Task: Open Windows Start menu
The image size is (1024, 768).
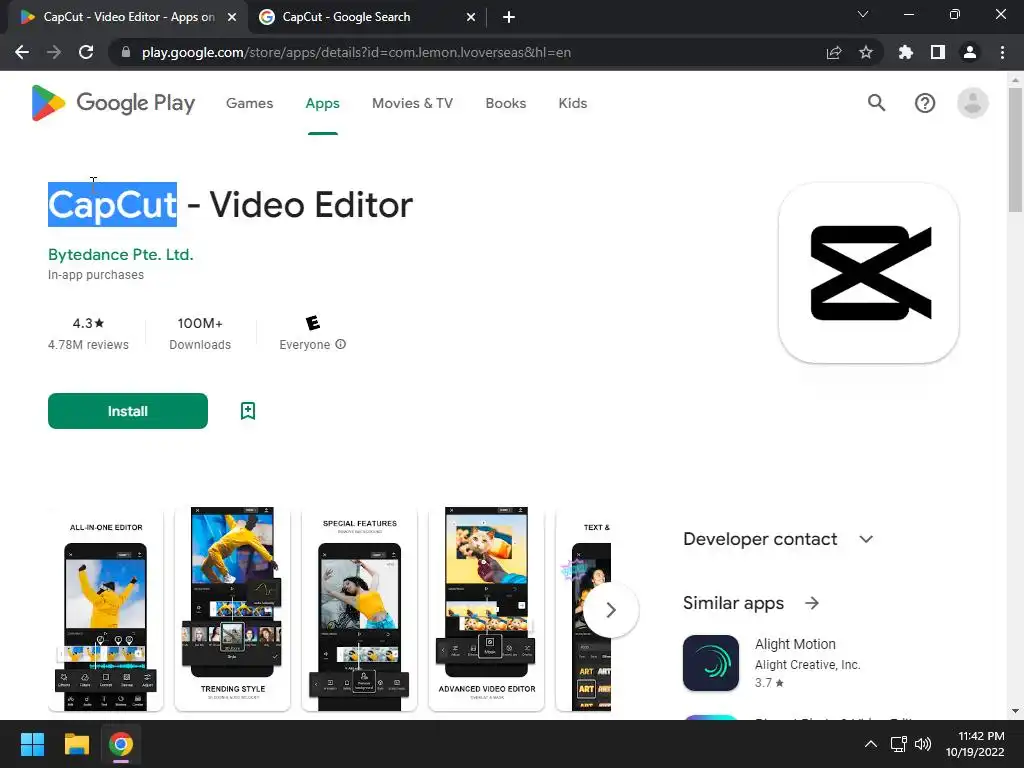Action: point(32,744)
